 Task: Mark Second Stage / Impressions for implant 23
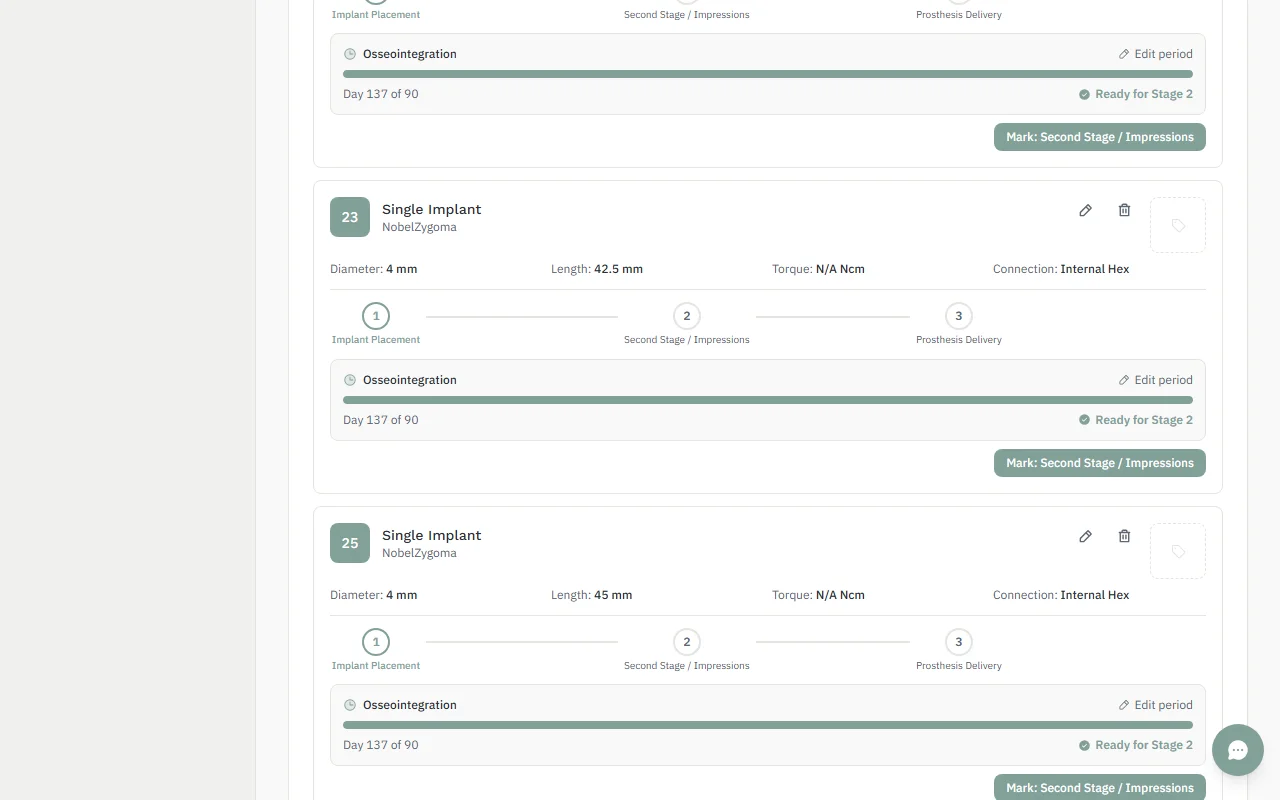point(1100,463)
